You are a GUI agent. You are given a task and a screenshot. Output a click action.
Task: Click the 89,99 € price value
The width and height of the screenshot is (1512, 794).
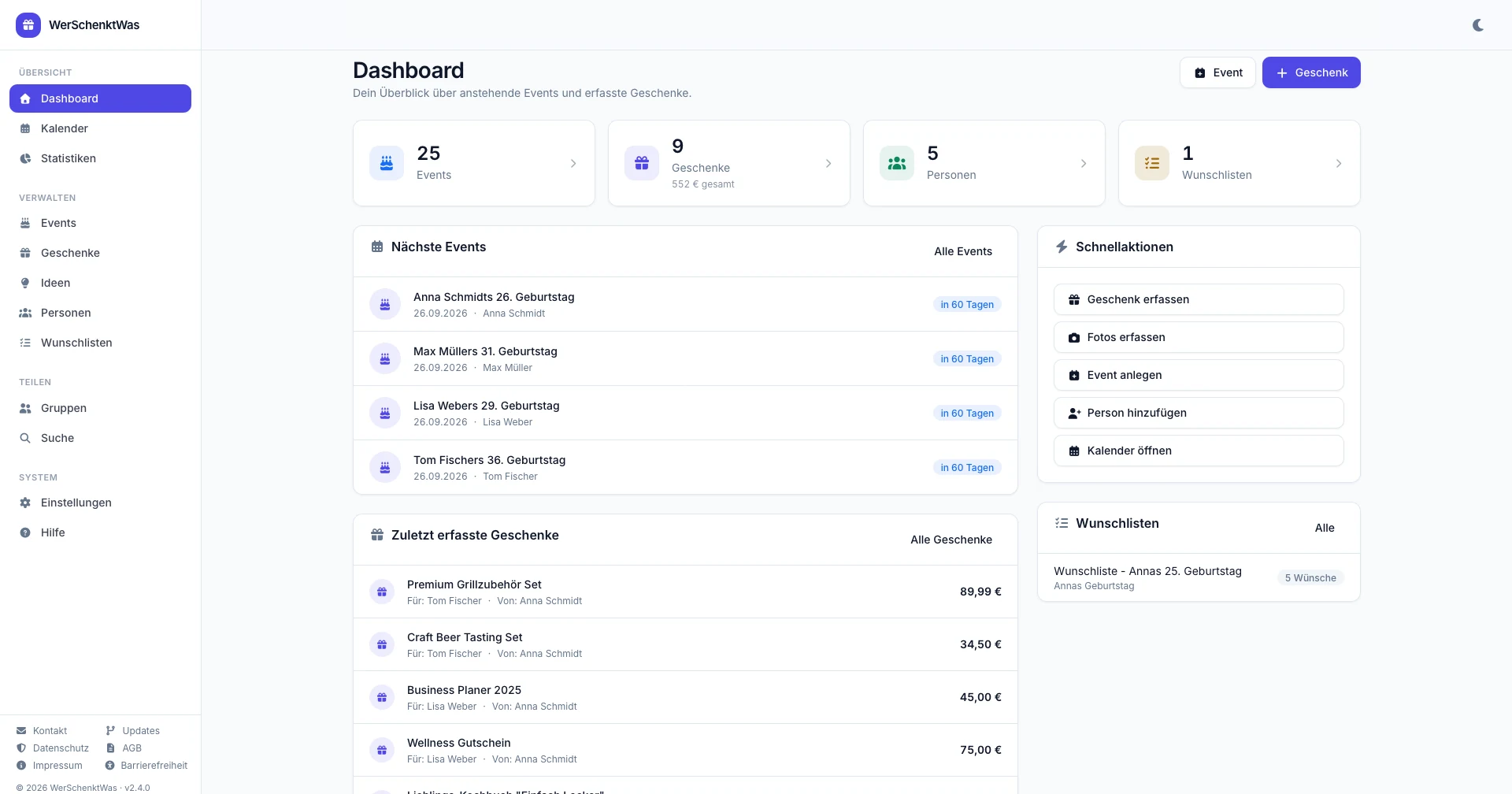pyautogui.click(x=980, y=592)
